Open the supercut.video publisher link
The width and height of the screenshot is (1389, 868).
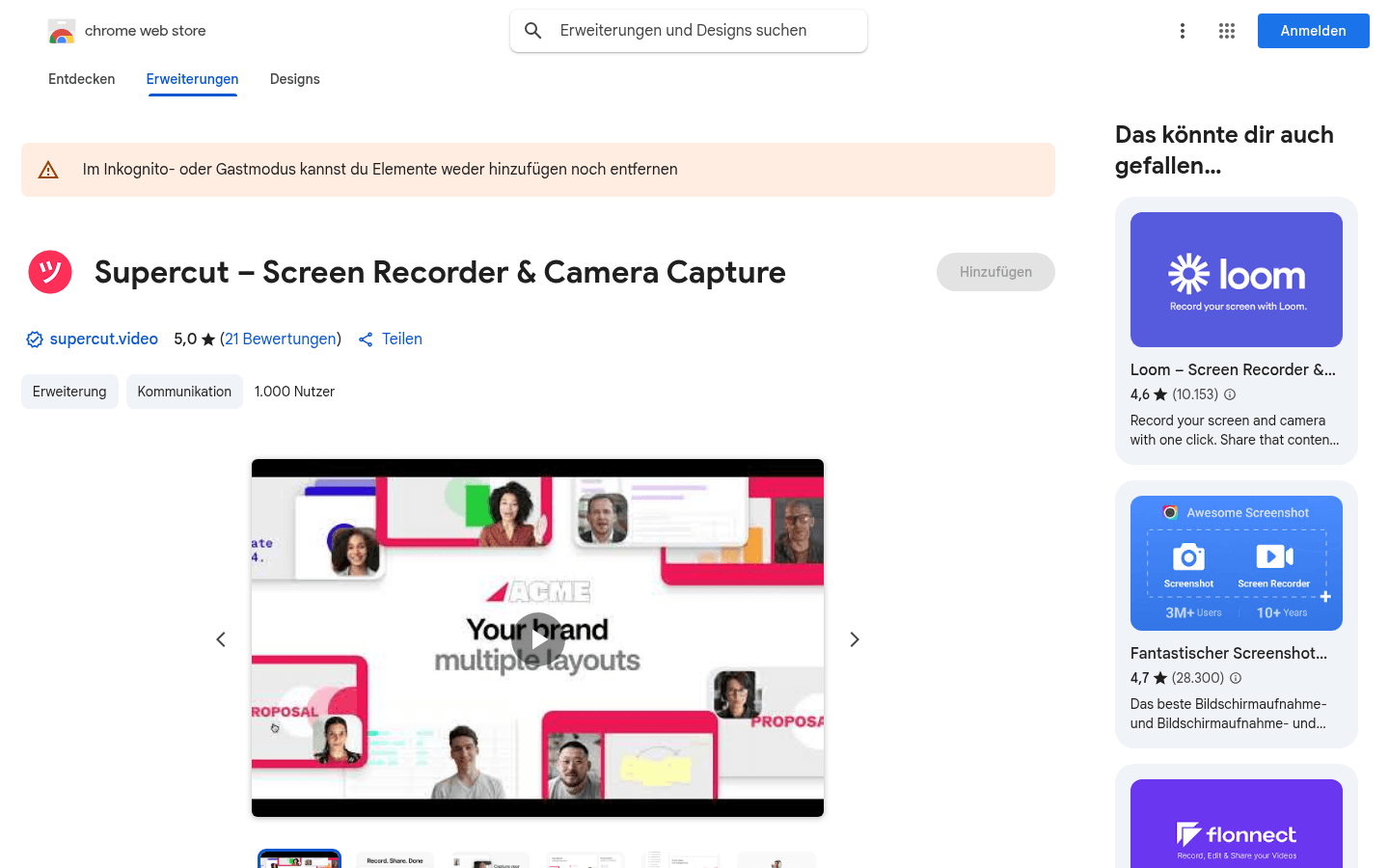(104, 339)
